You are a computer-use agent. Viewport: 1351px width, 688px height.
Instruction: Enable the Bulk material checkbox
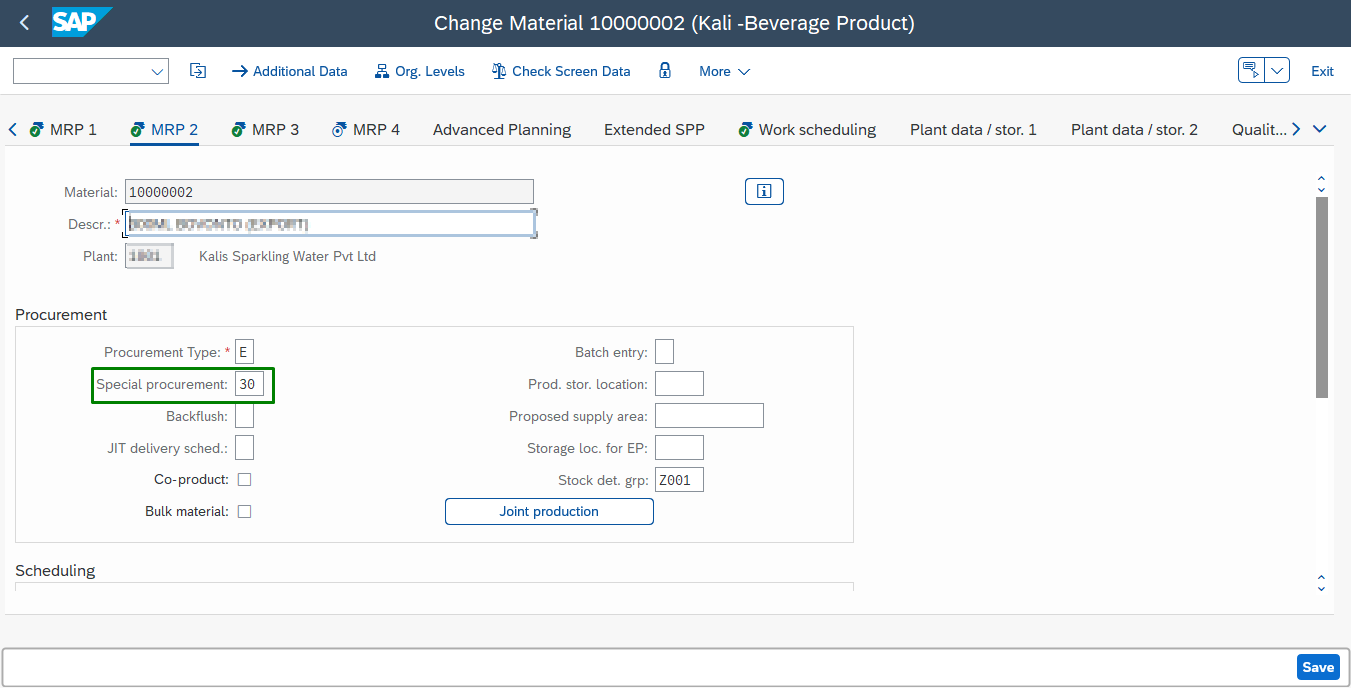click(244, 512)
